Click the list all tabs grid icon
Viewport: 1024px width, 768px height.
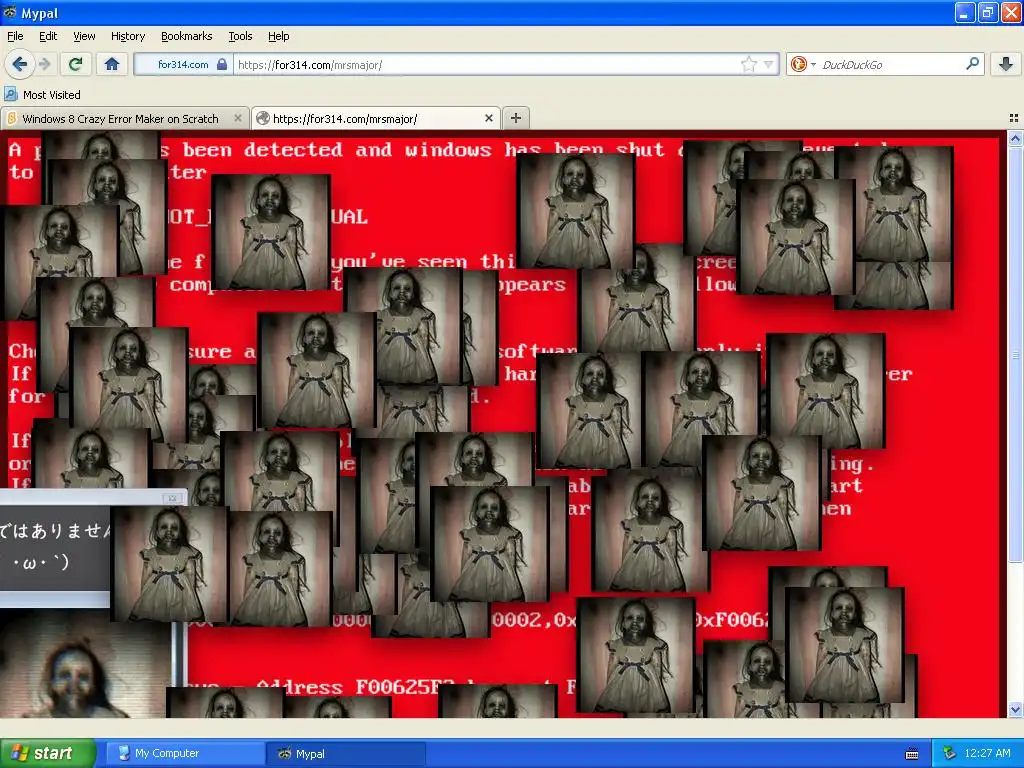[1014, 118]
